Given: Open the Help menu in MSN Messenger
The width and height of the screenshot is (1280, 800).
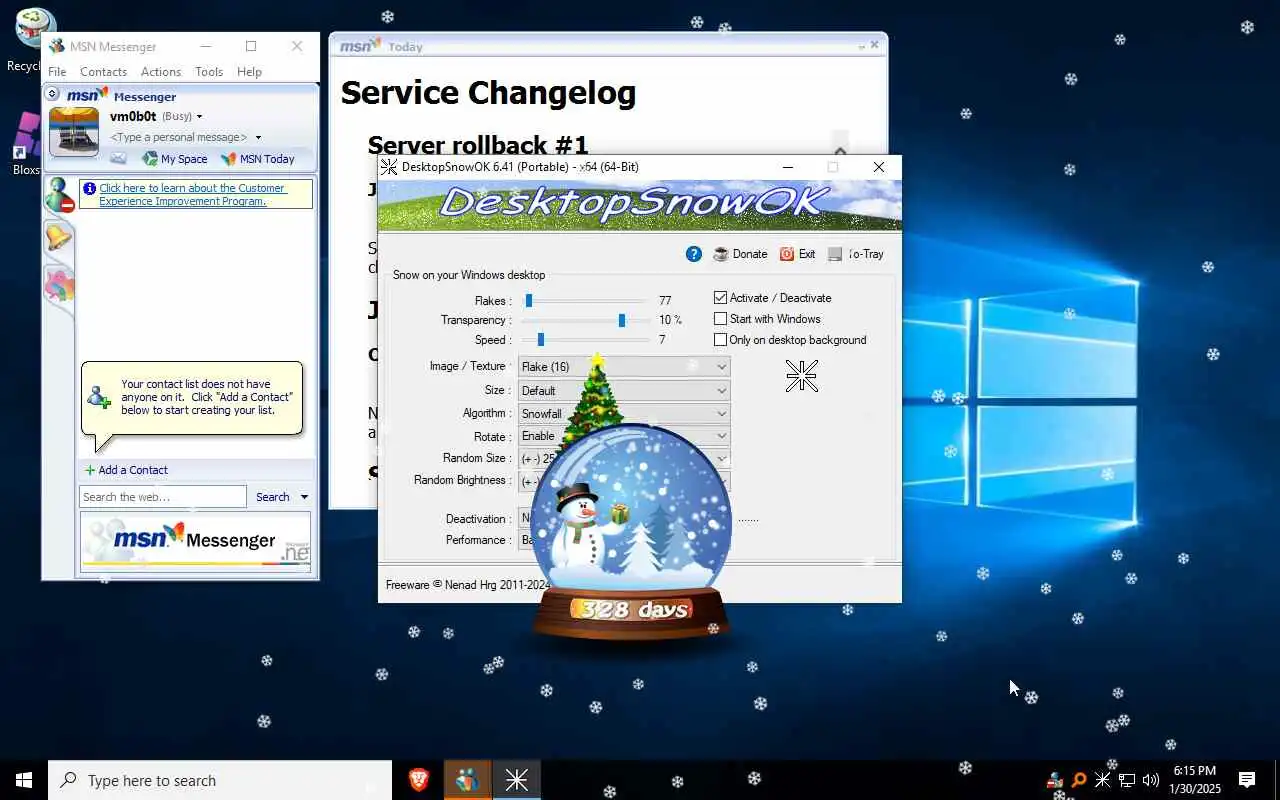Looking at the screenshot, I should pos(249,72).
